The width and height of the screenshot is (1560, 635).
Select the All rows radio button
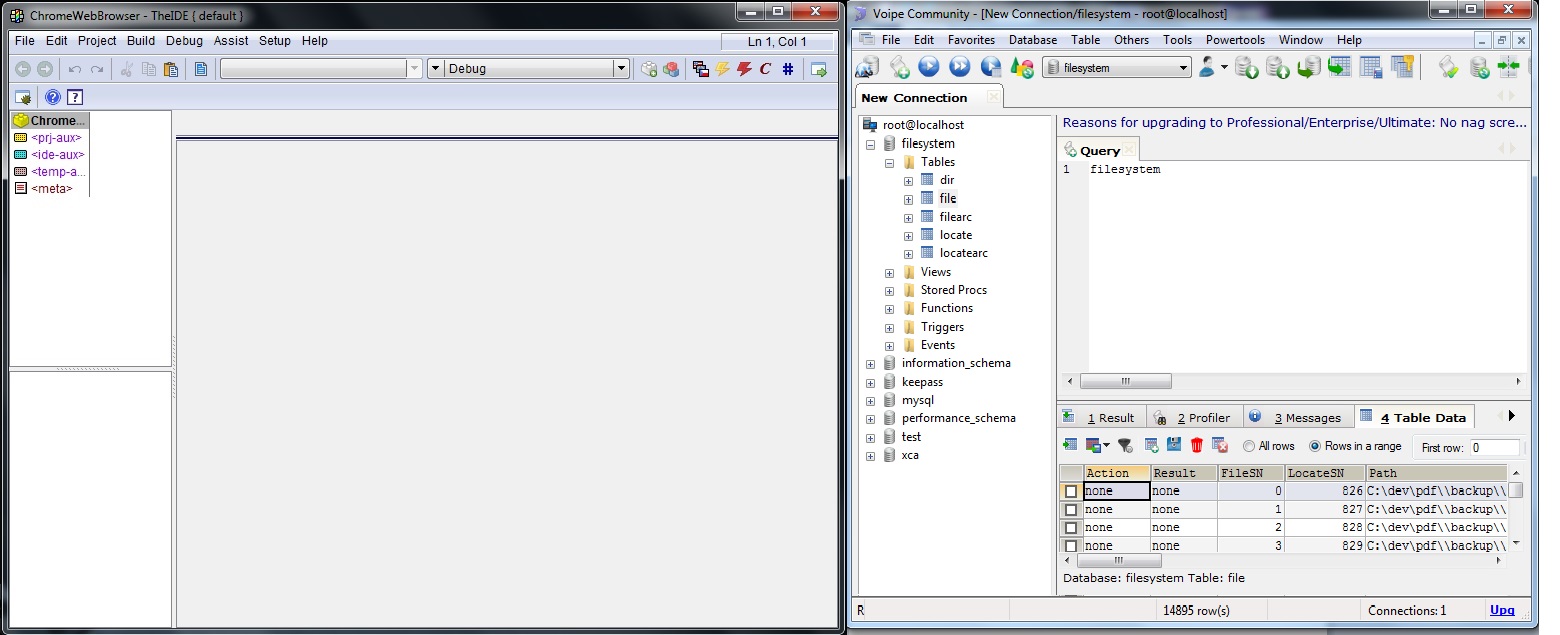1249,446
